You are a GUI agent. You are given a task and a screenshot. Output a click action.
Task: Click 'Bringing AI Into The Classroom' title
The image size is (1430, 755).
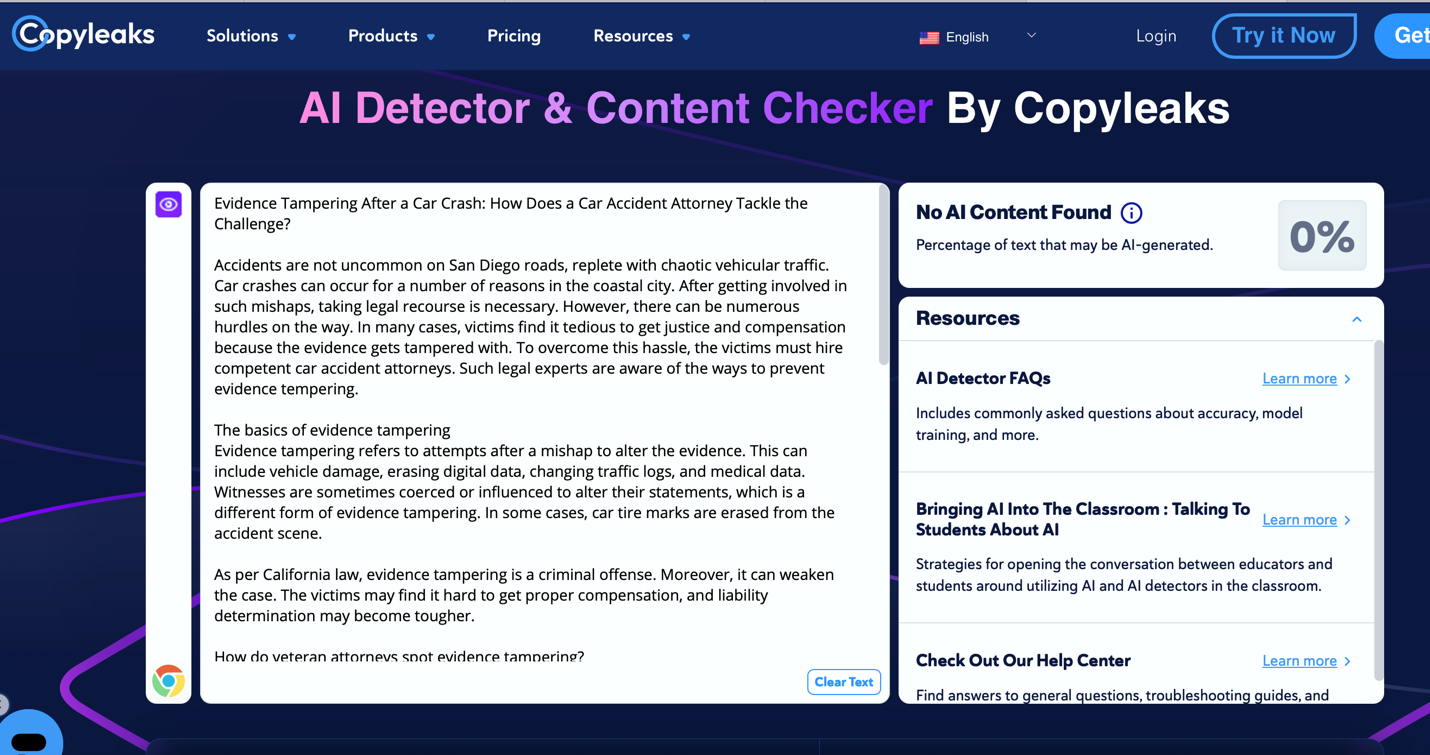[x=1083, y=520]
